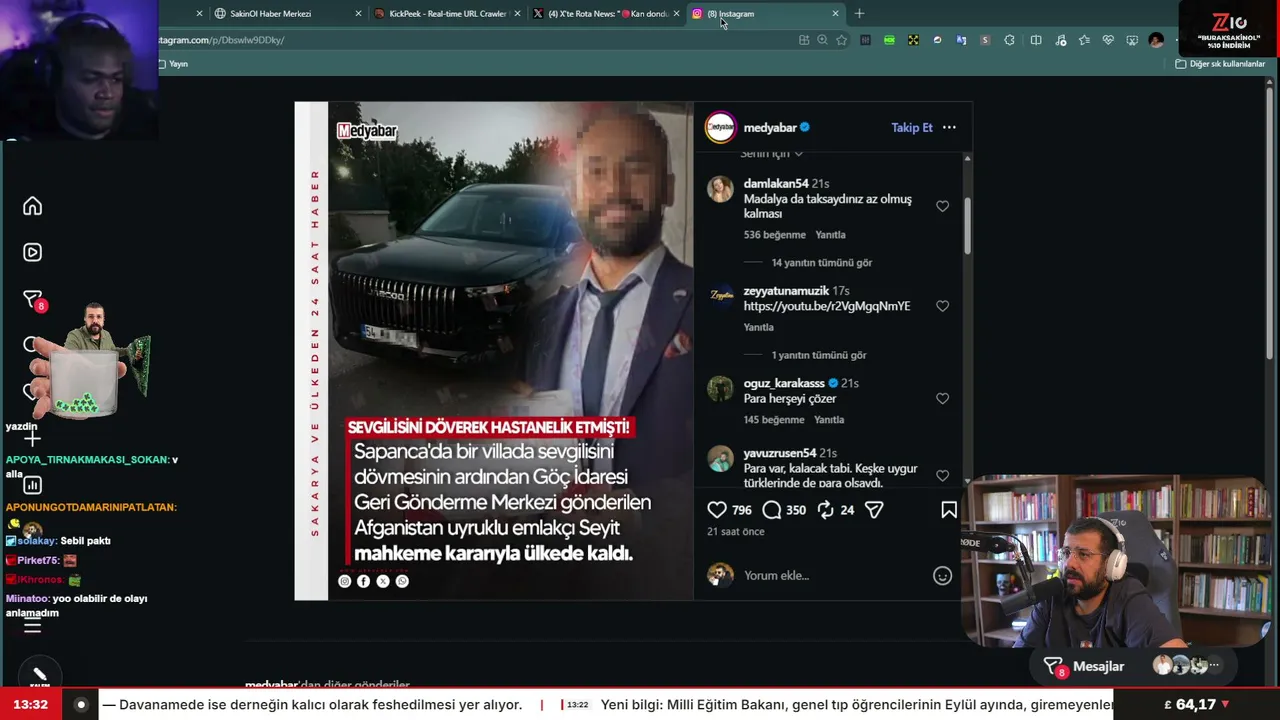Screen dimensions: 1280x720
Task: Open the Favorites star-list toolbar icon
Action: pos(1084,40)
